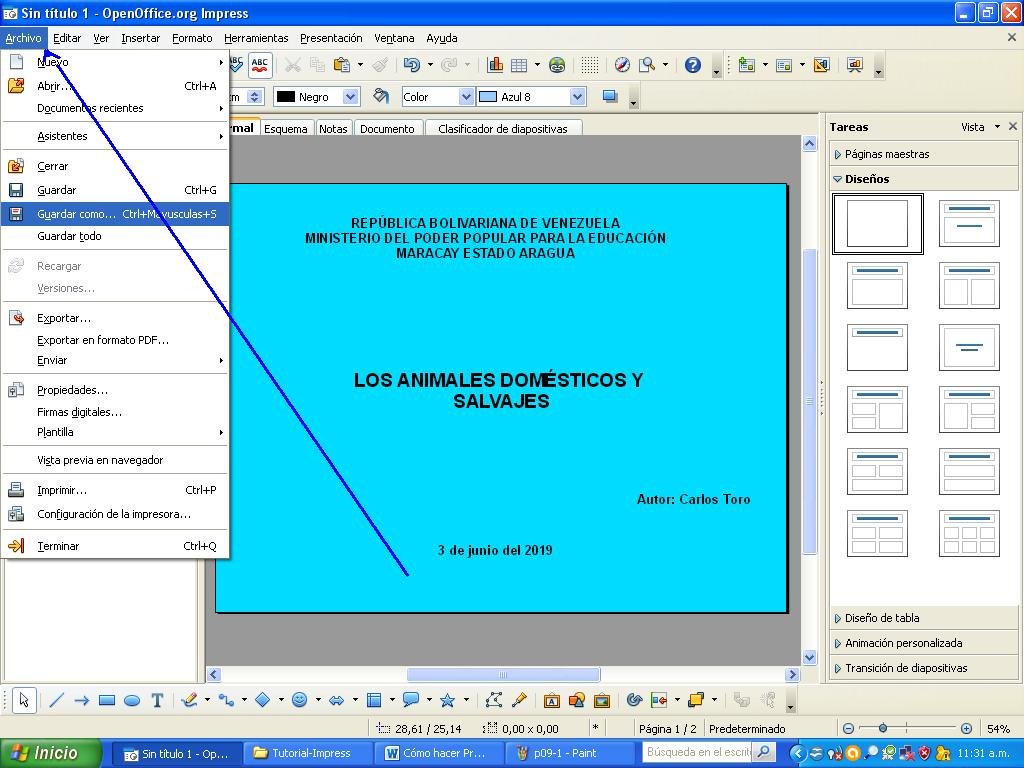Open the Paste options dropdown arrow
Screen dimensions: 1024x768
tap(360, 65)
